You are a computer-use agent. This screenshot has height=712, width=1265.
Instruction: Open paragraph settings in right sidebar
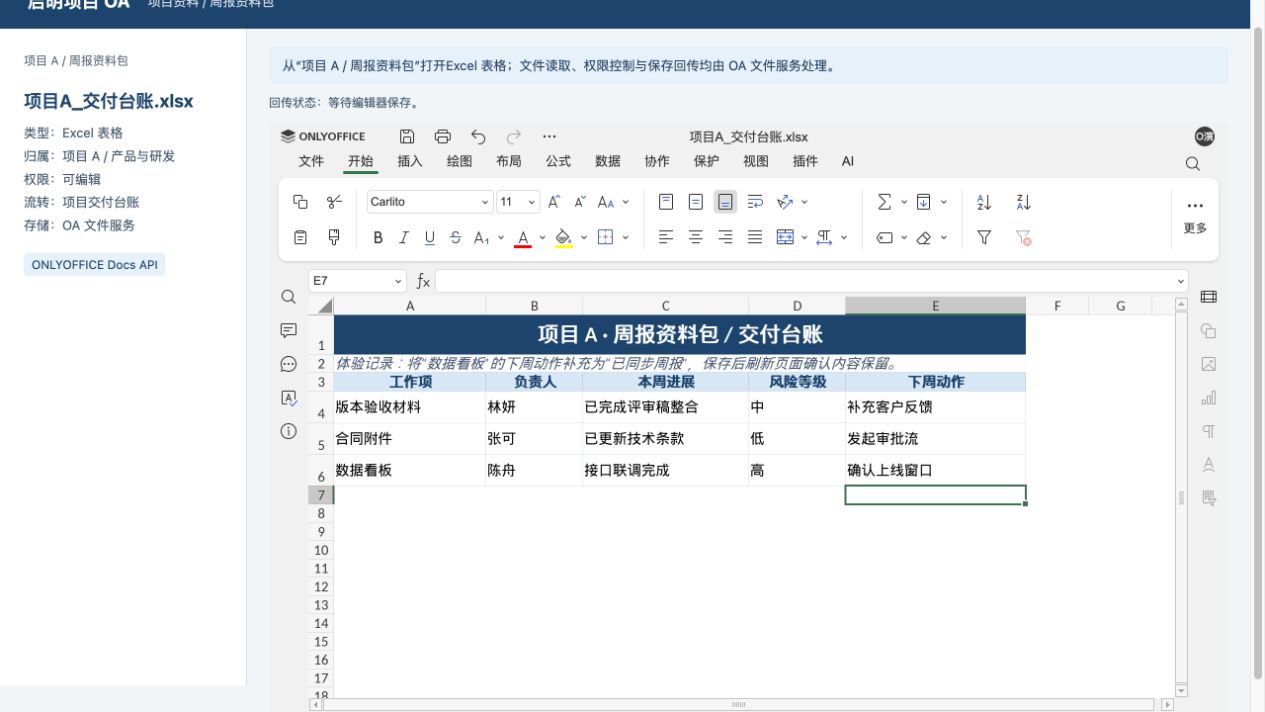point(1208,431)
